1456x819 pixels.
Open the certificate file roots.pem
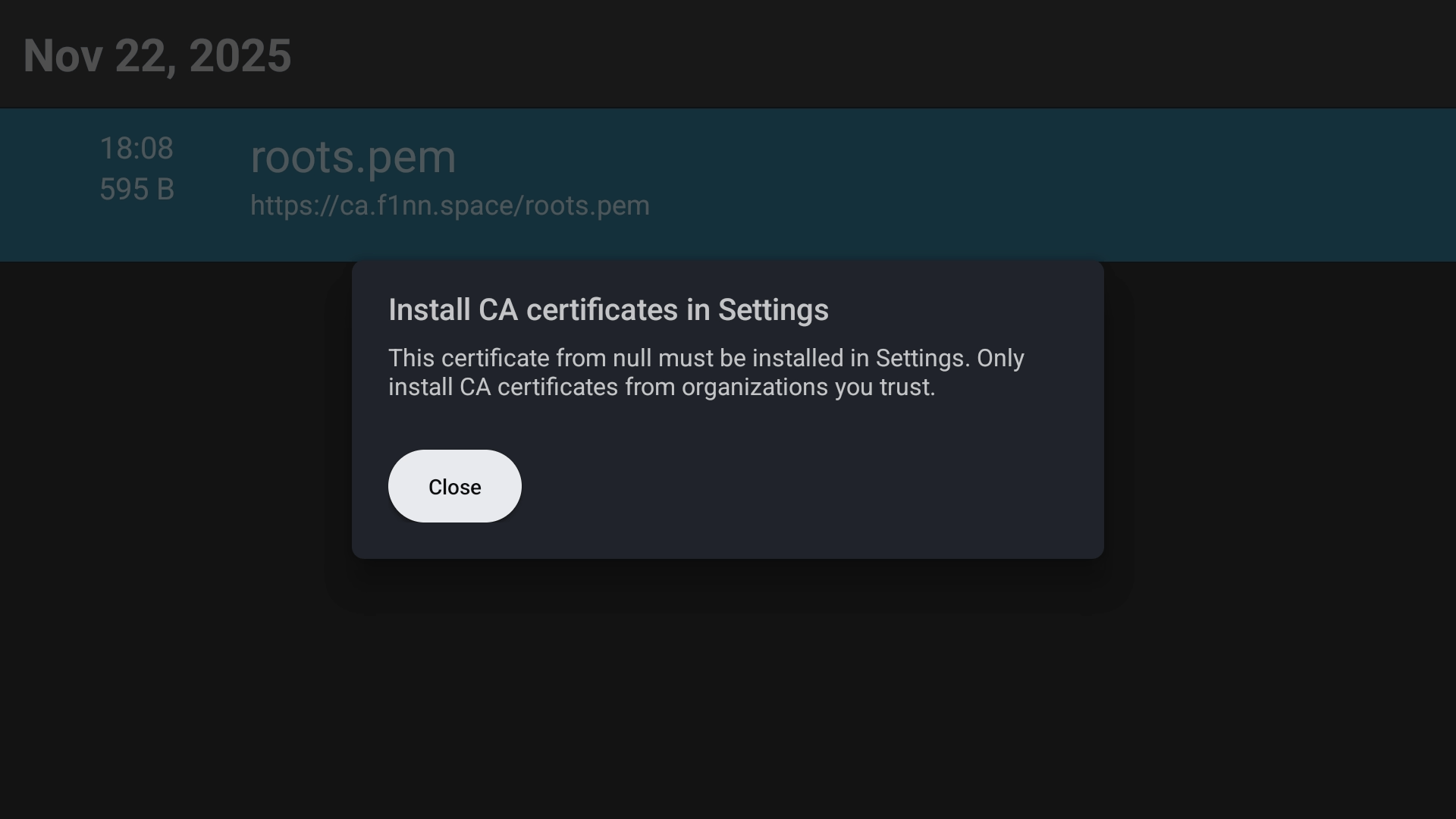[353, 158]
